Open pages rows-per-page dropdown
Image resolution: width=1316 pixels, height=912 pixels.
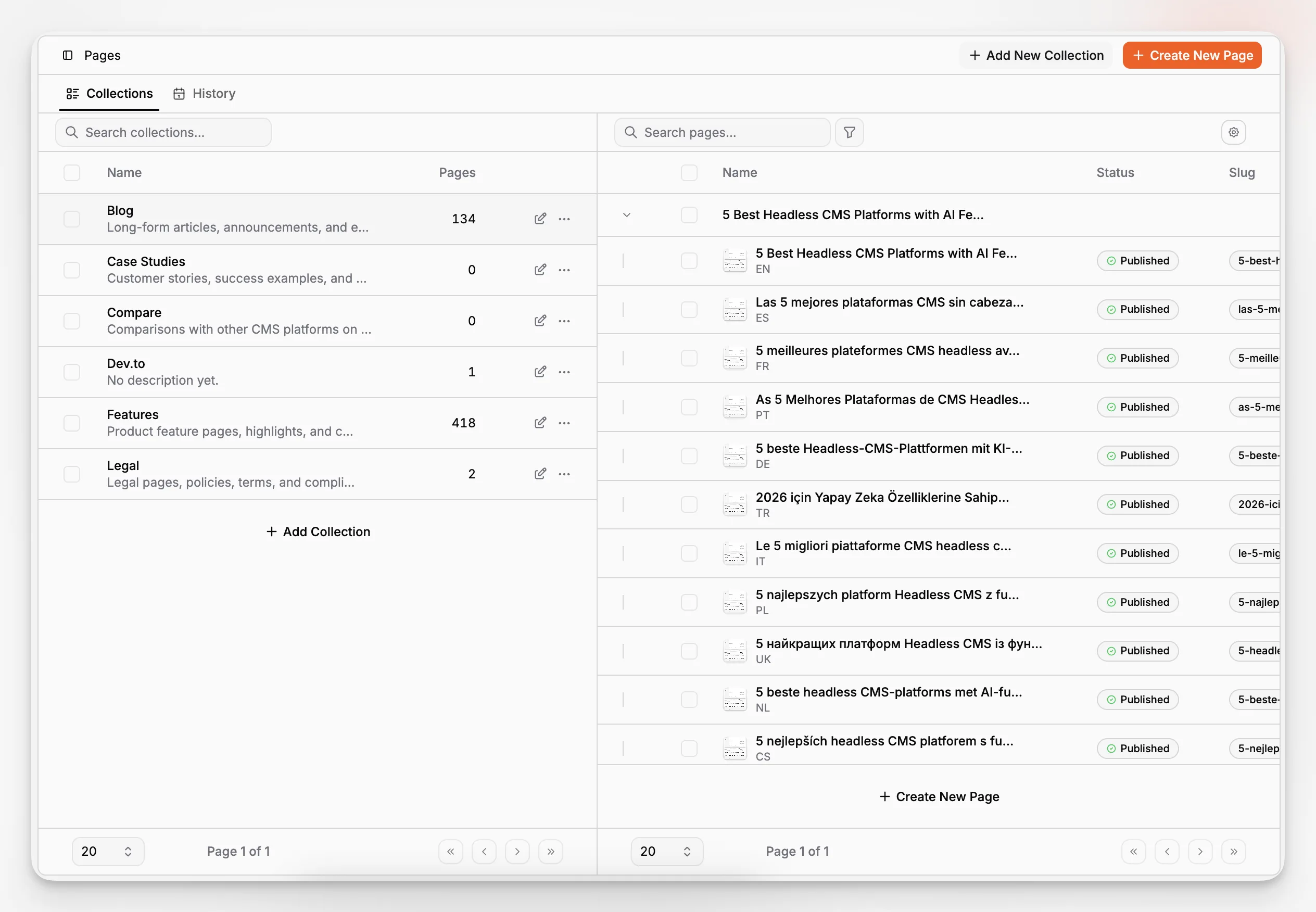point(667,852)
